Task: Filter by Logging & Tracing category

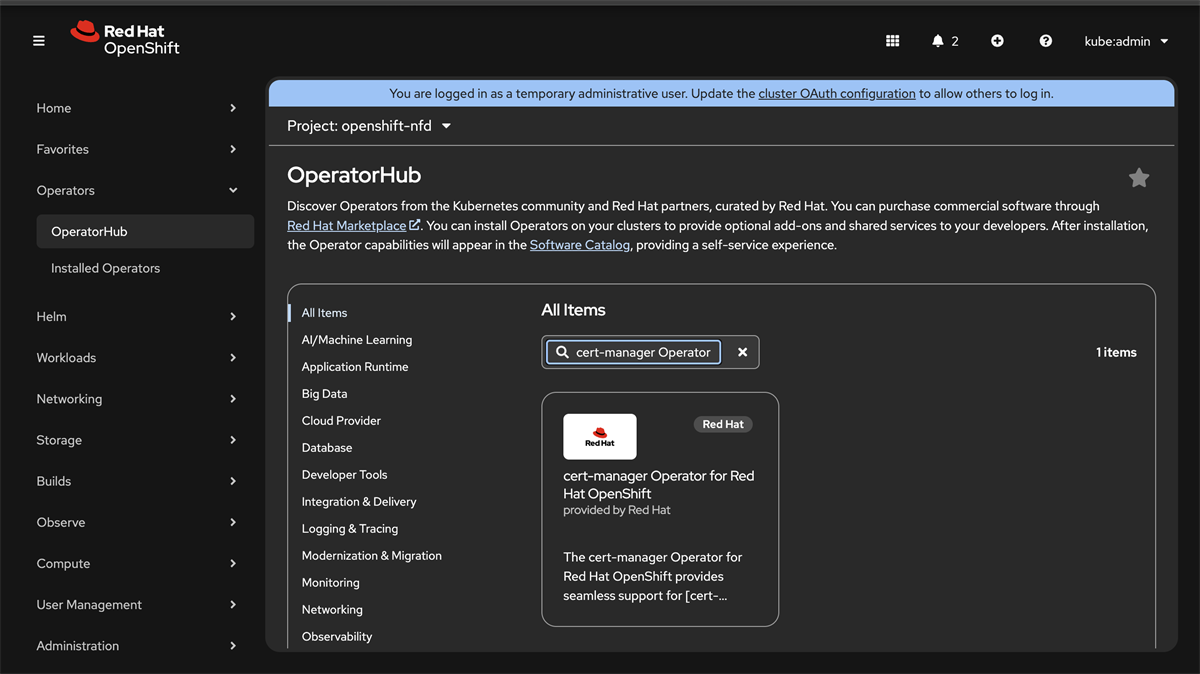Action: [350, 529]
